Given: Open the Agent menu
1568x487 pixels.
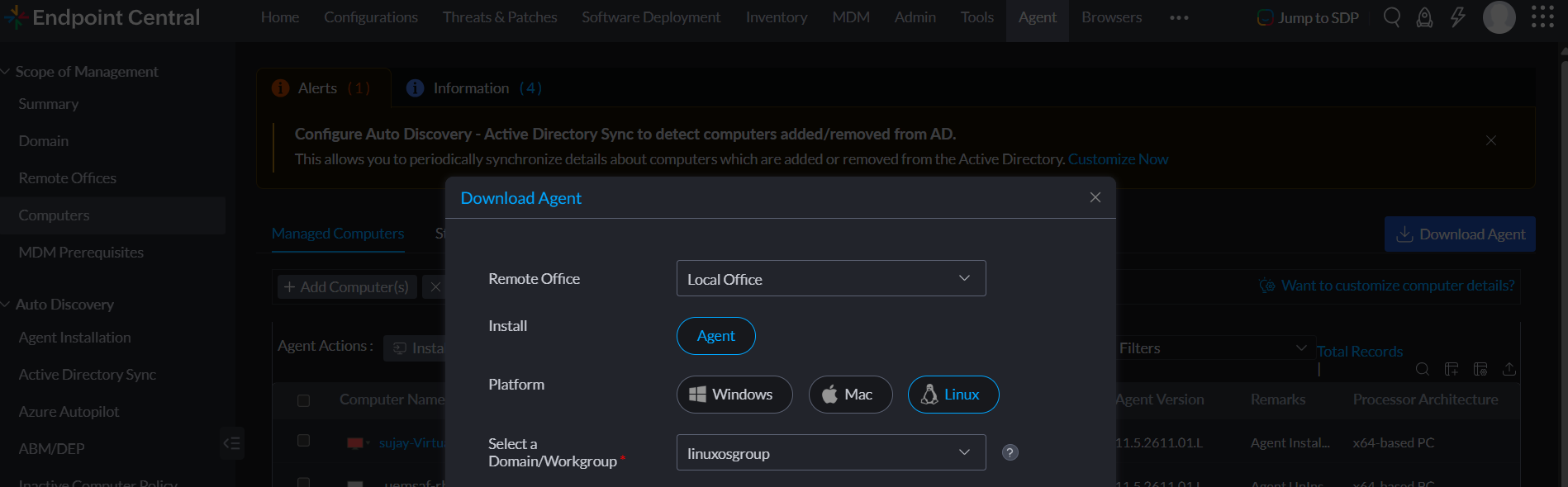Looking at the screenshot, I should click(x=1038, y=17).
